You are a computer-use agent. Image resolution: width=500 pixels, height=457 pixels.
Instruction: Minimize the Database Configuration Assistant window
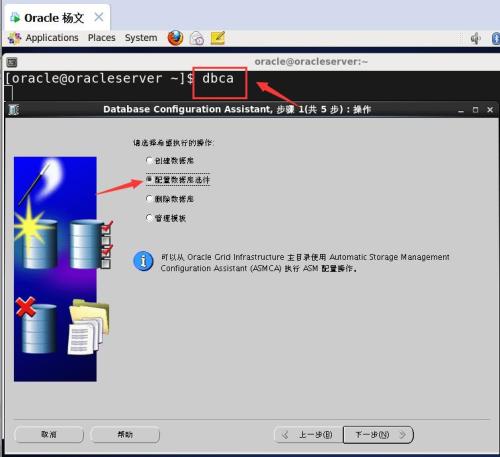(461, 110)
